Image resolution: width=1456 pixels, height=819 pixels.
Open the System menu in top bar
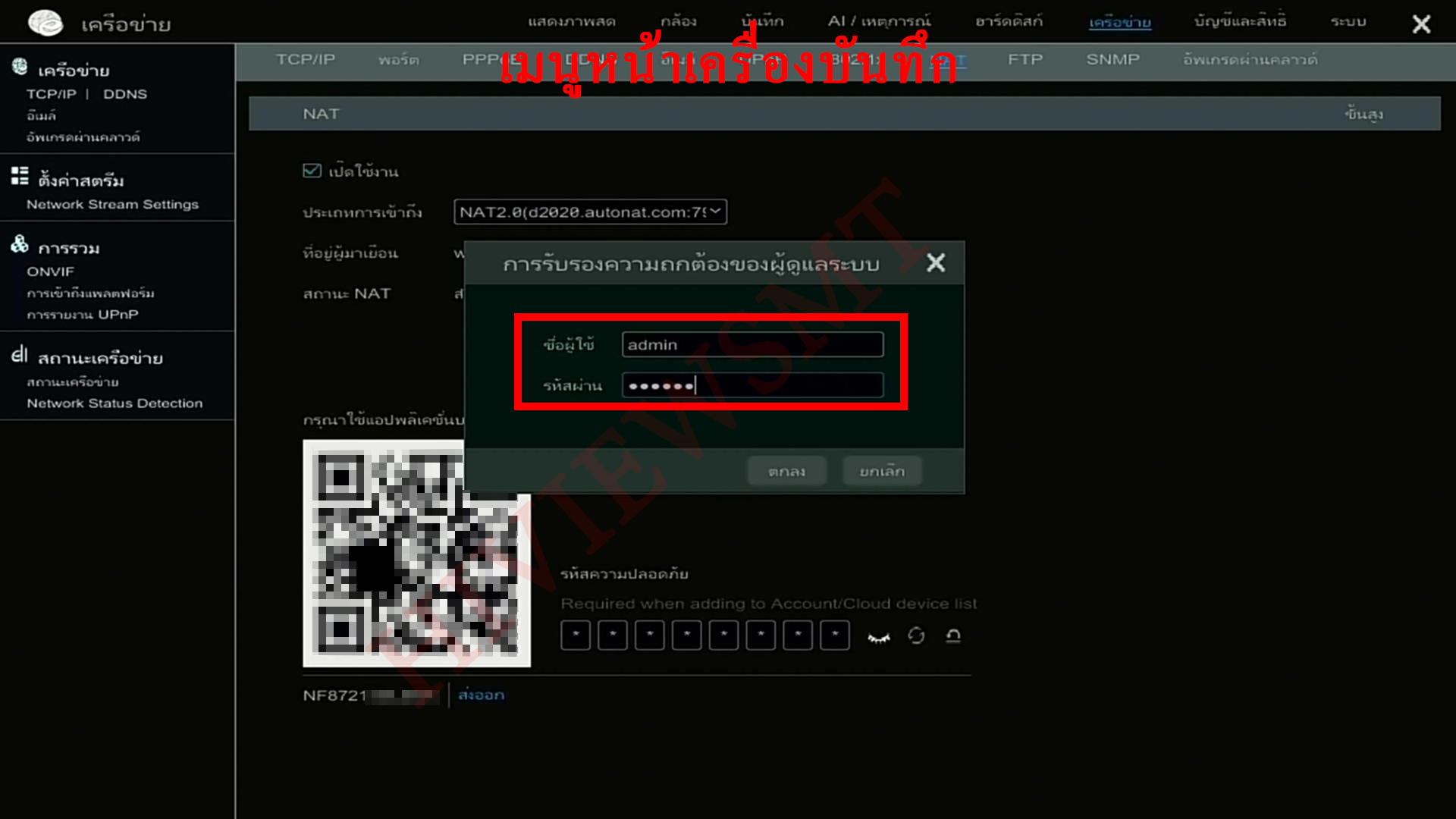[x=1348, y=21]
